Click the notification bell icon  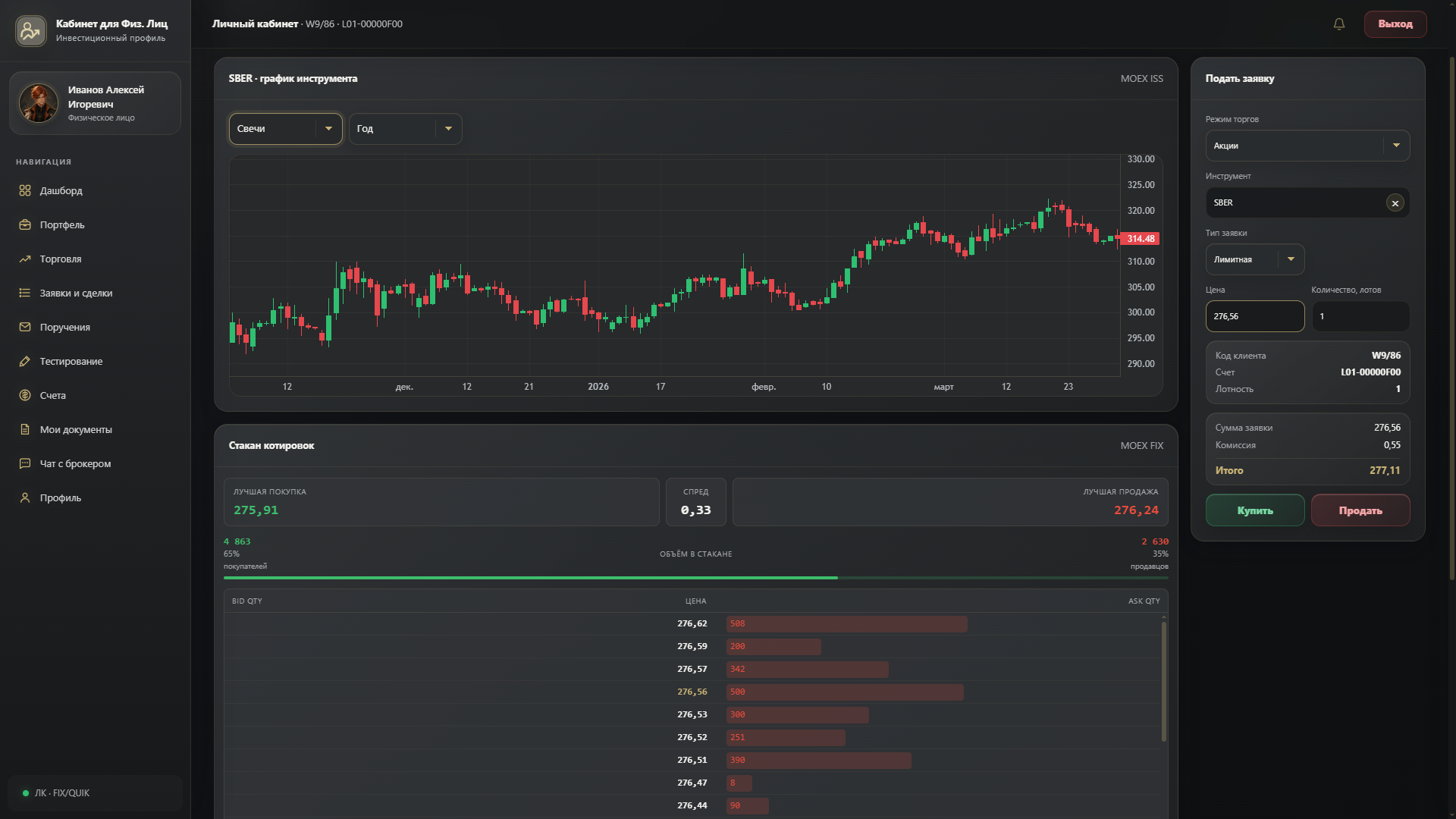click(x=1339, y=24)
